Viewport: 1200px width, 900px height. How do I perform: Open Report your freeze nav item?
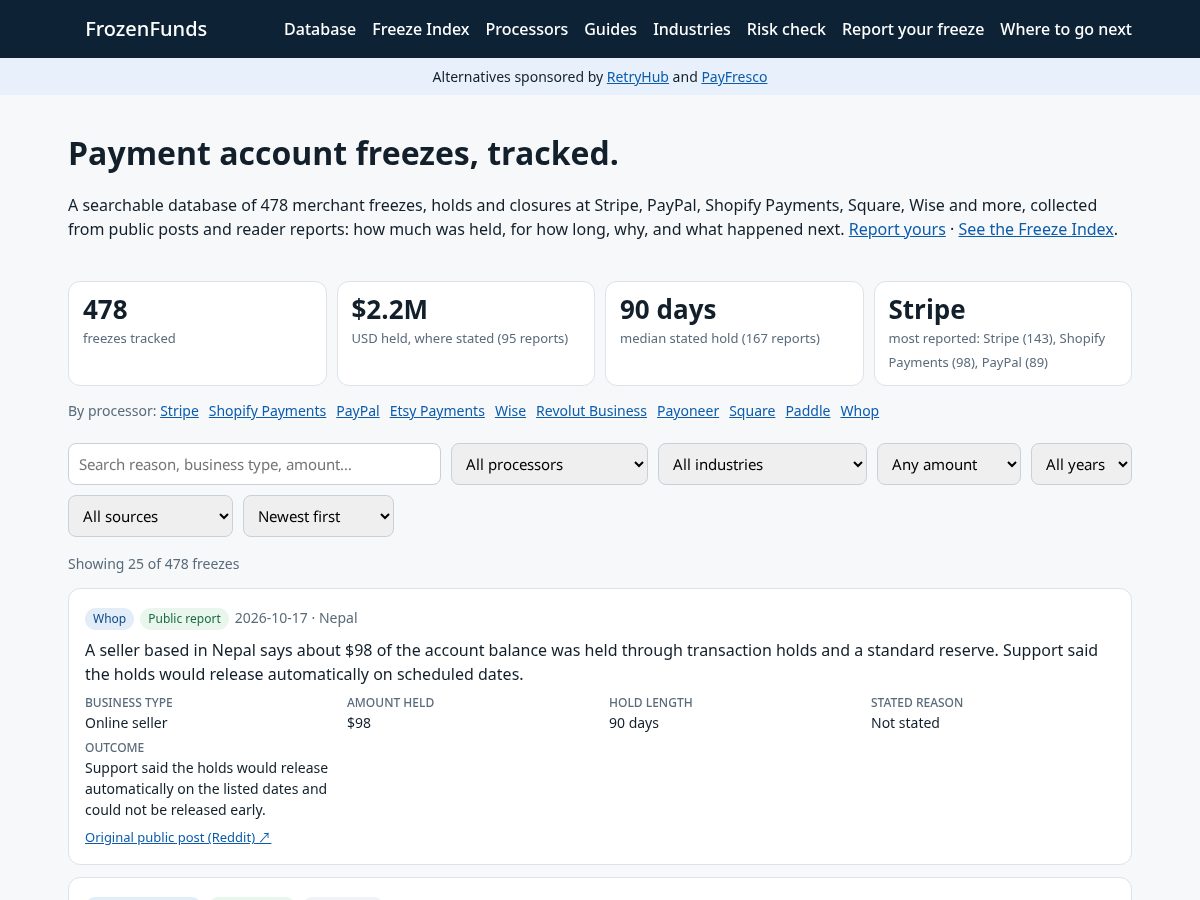913,29
